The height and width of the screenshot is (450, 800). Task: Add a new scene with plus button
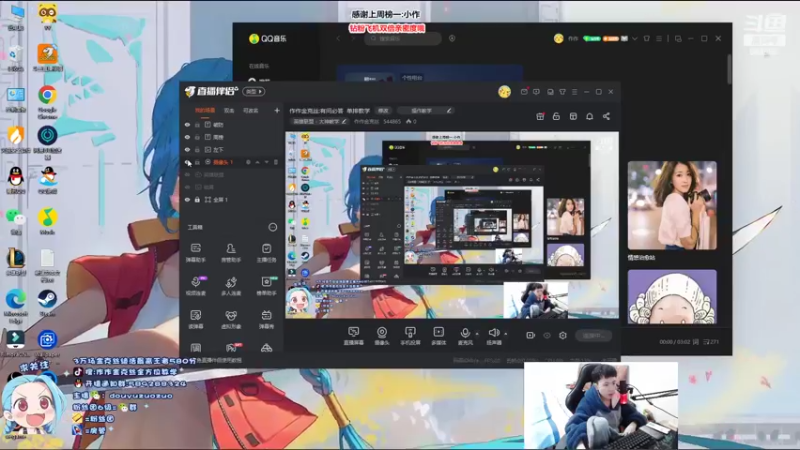pyautogui.click(x=277, y=110)
